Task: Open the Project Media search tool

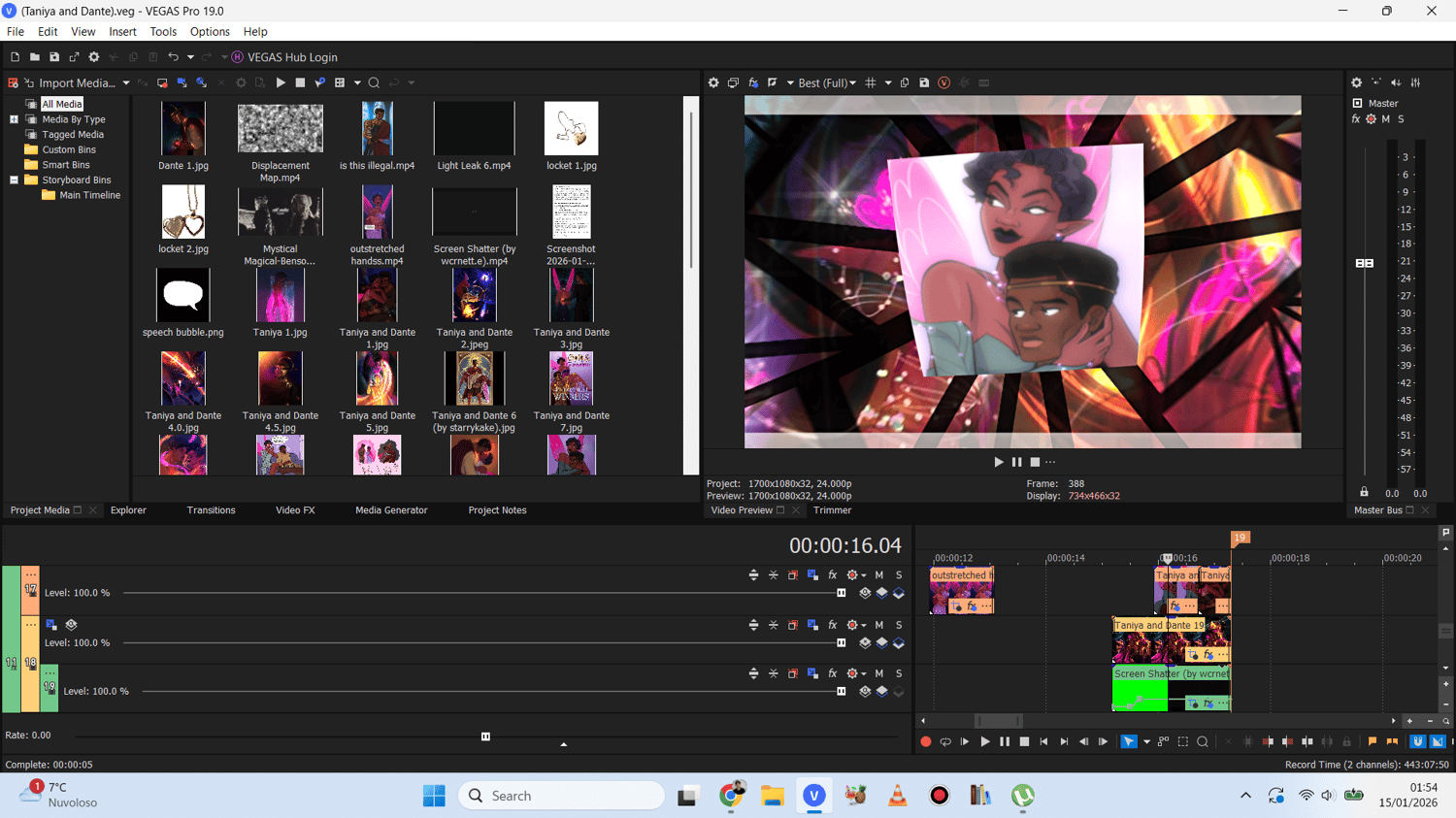Action: [374, 82]
